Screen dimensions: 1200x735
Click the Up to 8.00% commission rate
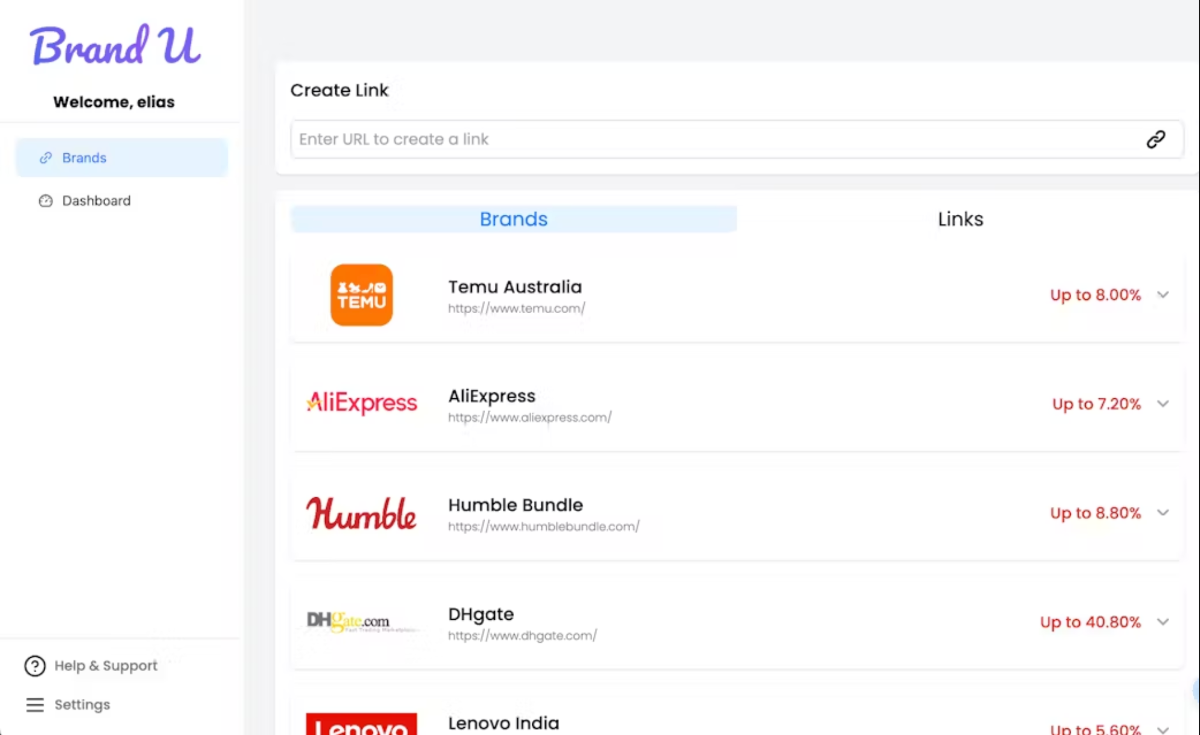pyautogui.click(x=1096, y=295)
